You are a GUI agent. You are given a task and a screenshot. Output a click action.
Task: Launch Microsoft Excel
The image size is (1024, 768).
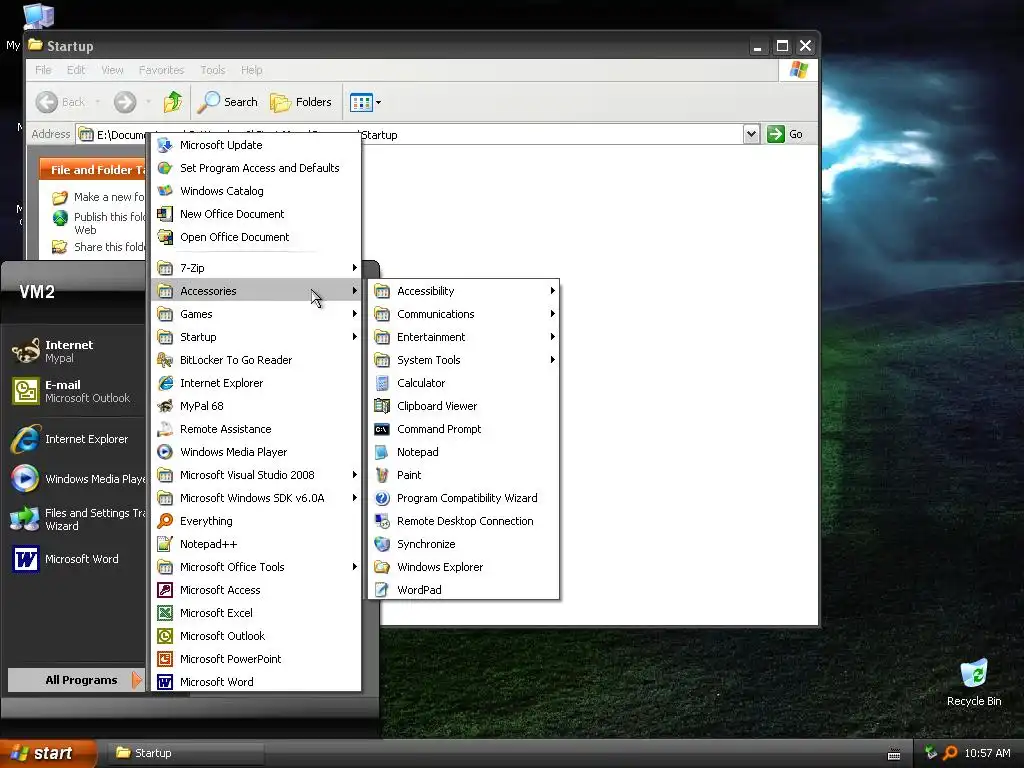256,613
